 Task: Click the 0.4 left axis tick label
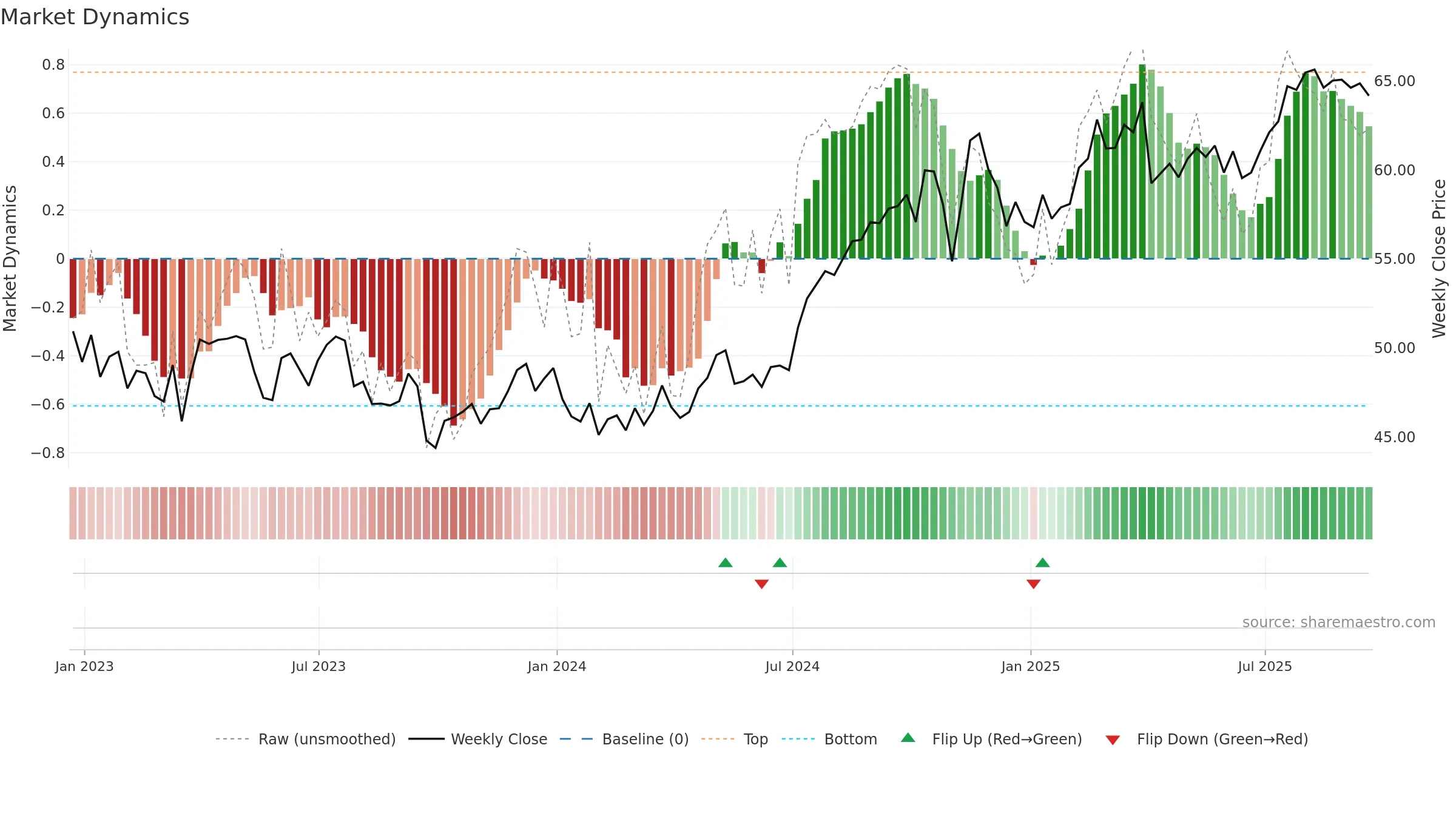click(53, 162)
